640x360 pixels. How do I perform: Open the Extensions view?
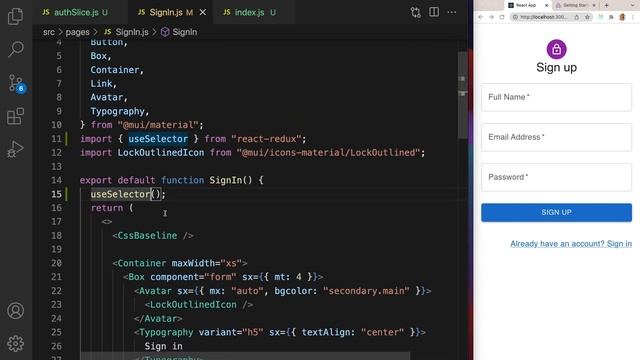[16, 116]
